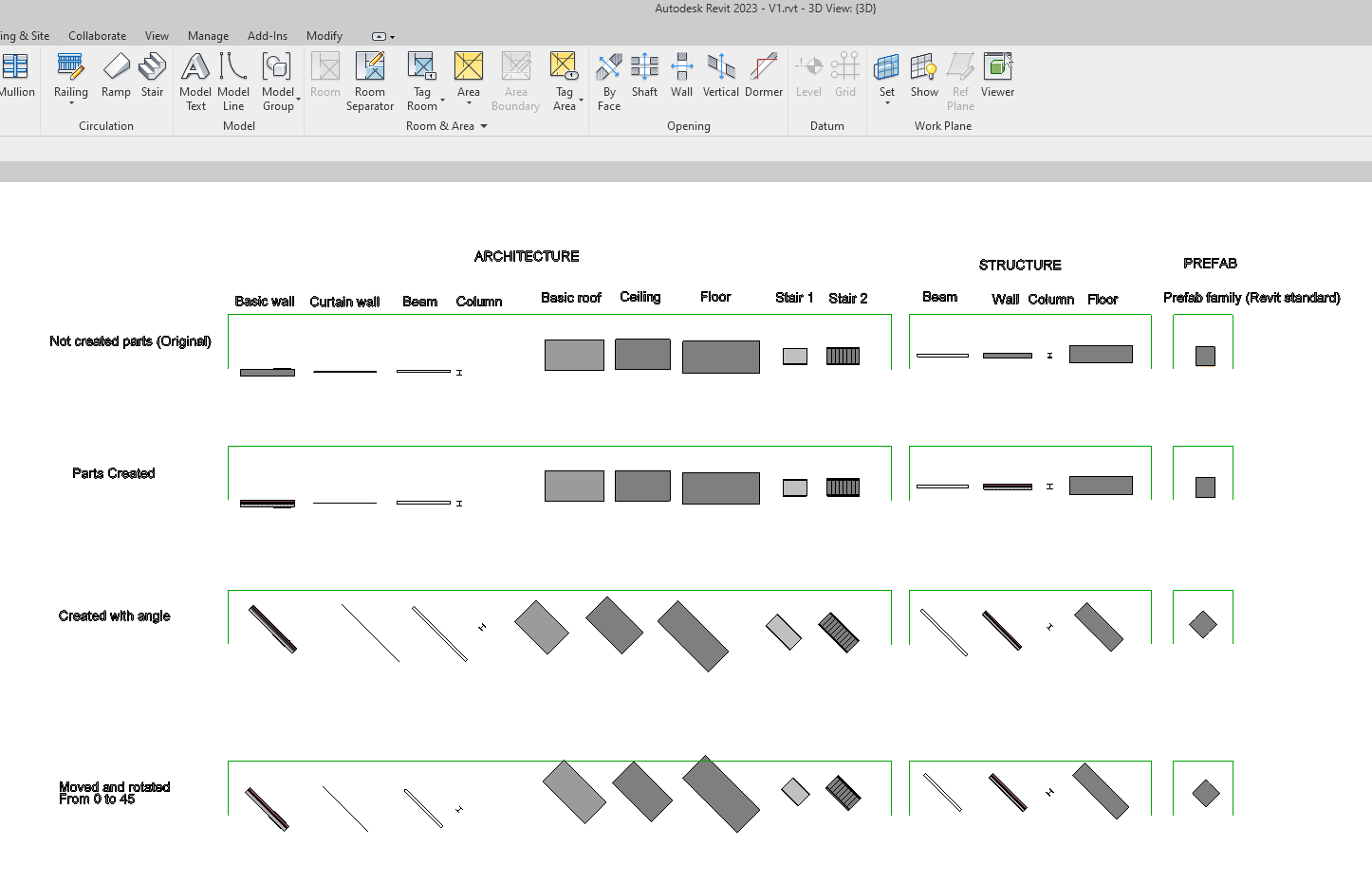Expand the Railing dropdown arrow
The height and width of the screenshot is (882, 1372).
70,101
